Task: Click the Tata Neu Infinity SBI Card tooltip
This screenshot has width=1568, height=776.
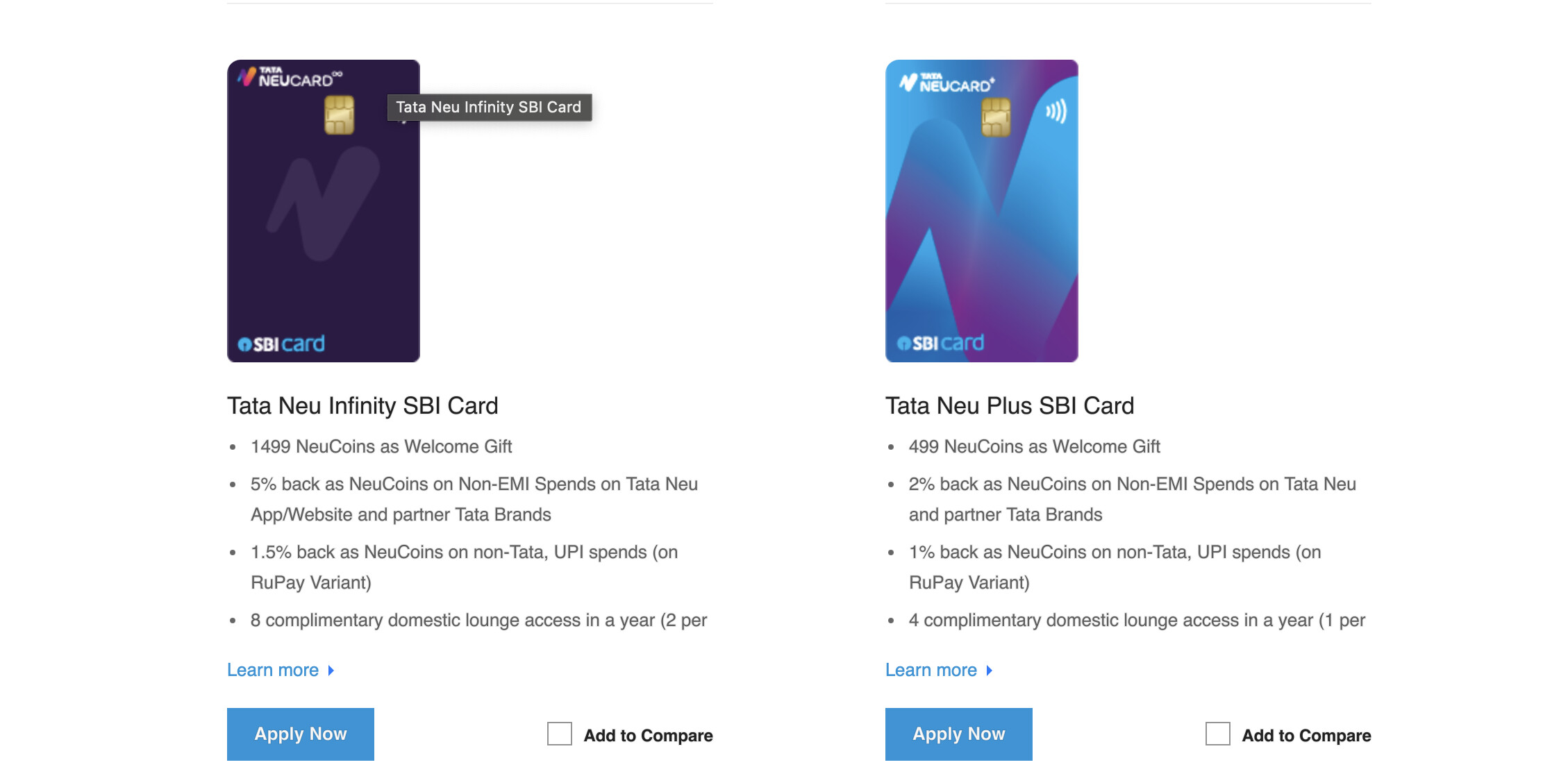Action: (489, 108)
